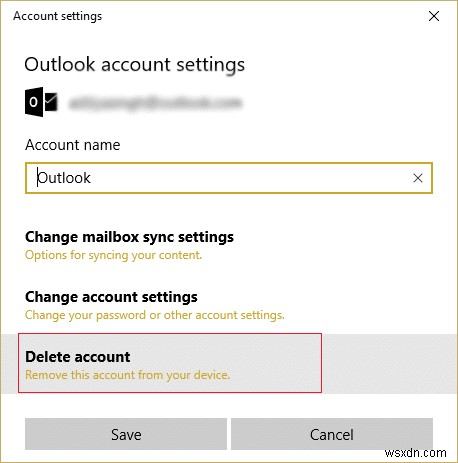Viewport: 458px width, 463px height.
Task: Click 'Change your password or other account settings'
Action: [155, 315]
